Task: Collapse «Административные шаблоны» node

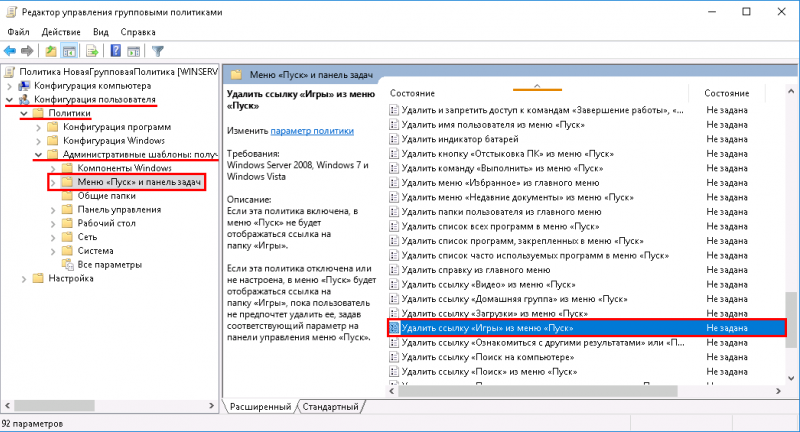Action: (x=38, y=155)
